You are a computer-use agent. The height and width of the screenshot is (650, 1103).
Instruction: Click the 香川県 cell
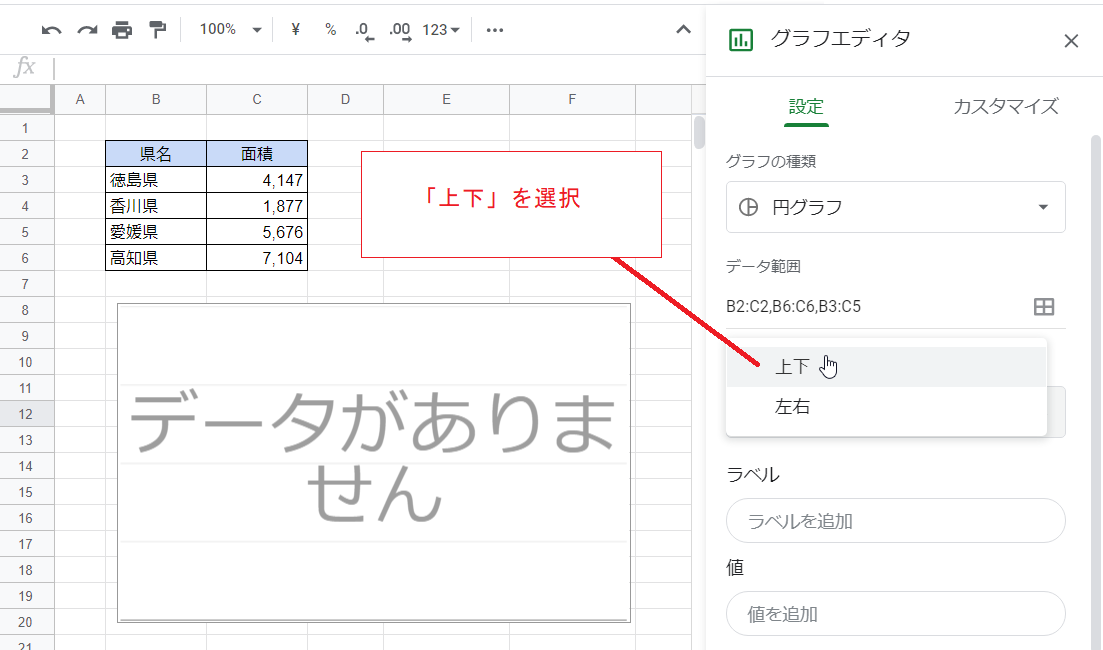click(x=156, y=206)
